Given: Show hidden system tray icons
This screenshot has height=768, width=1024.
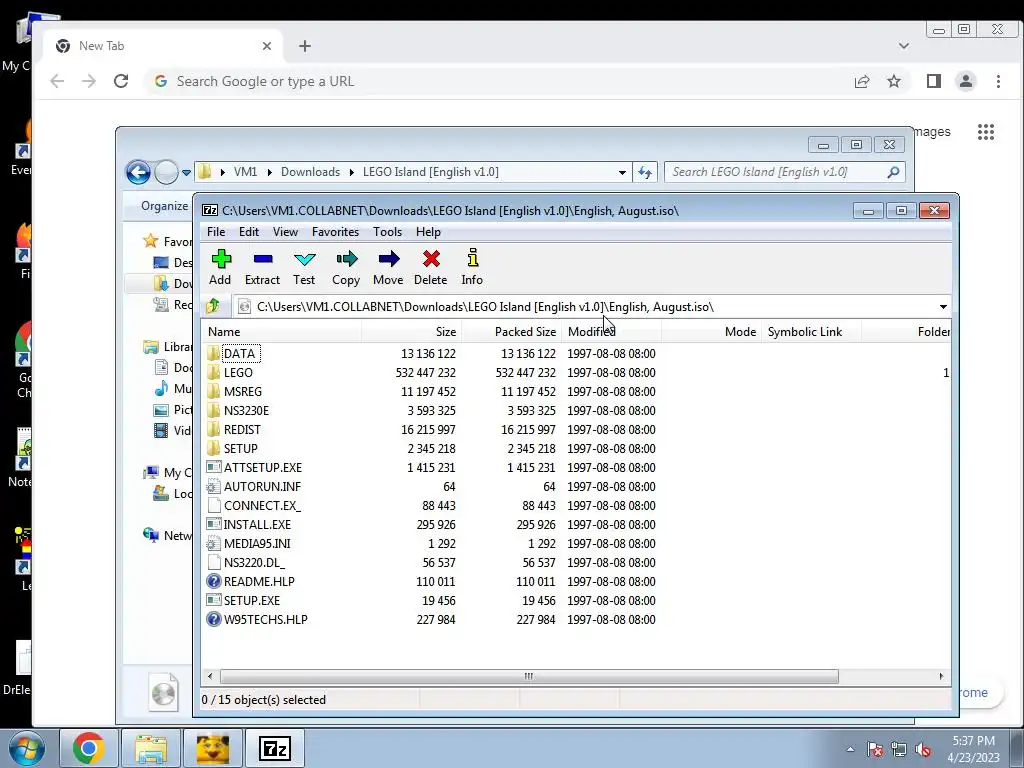Looking at the screenshot, I should pos(850,749).
